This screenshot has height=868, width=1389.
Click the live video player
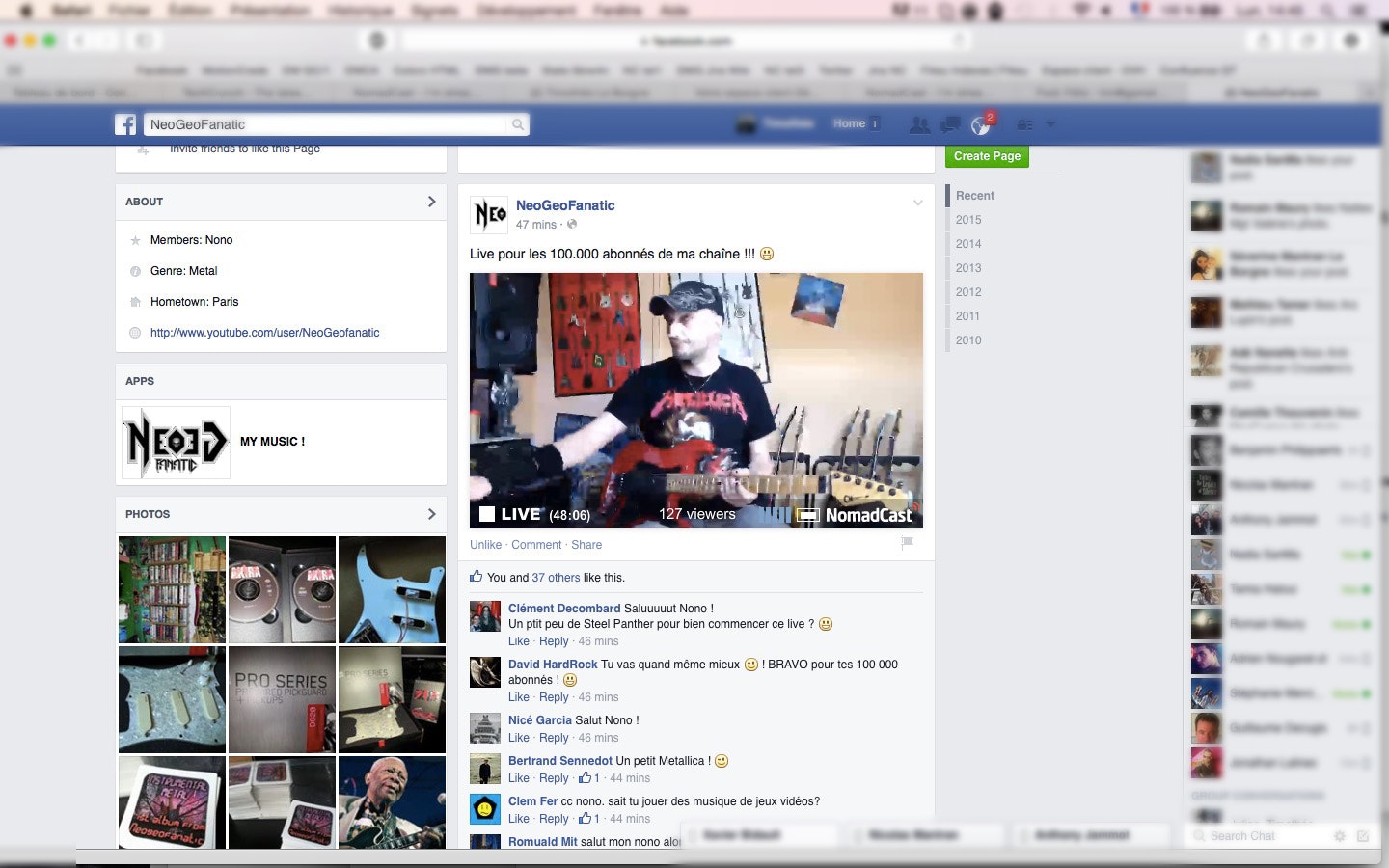coord(696,400)
